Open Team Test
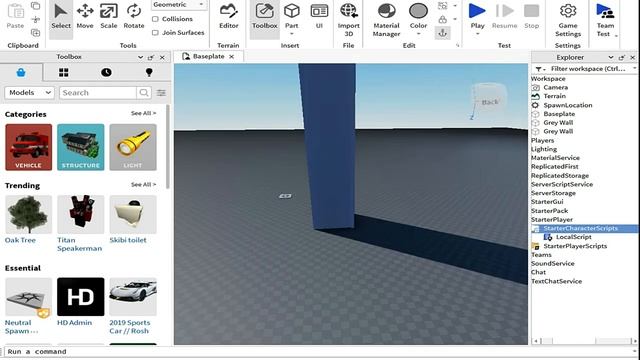 [605, 20]
